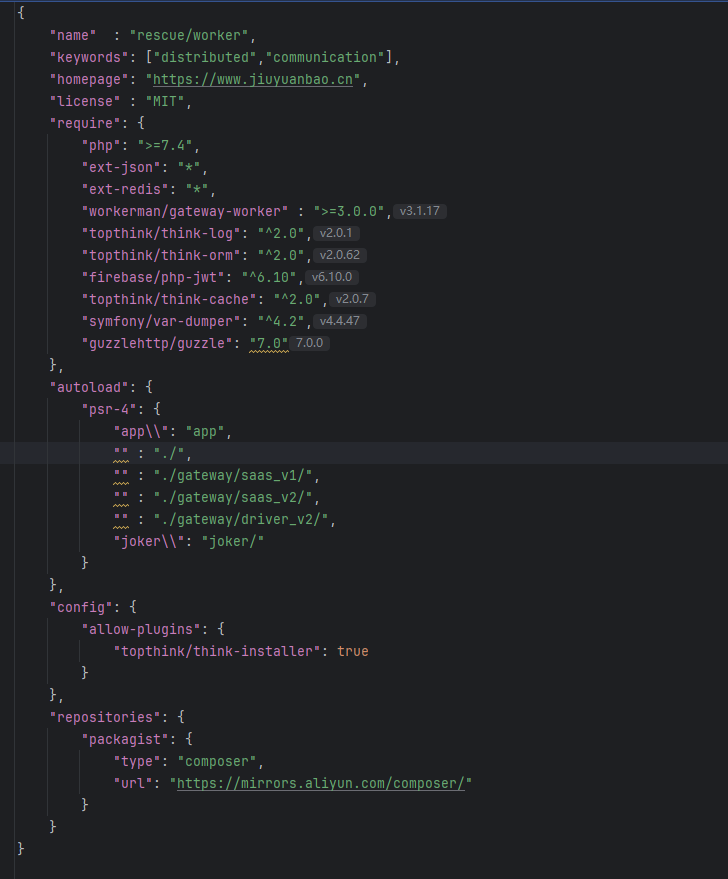The width and height of the screenshot is (728, 879).
Task: Click the "packagist" key
Action: point(125,739)
